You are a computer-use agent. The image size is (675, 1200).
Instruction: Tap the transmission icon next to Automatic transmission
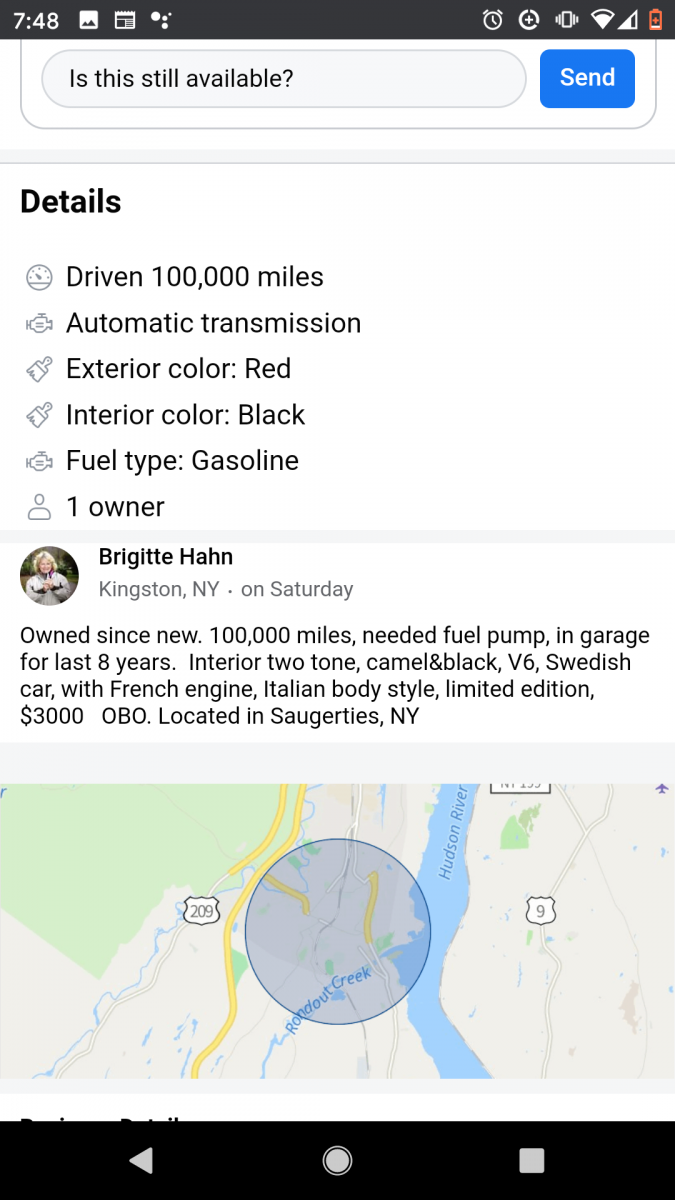(38, 323)
